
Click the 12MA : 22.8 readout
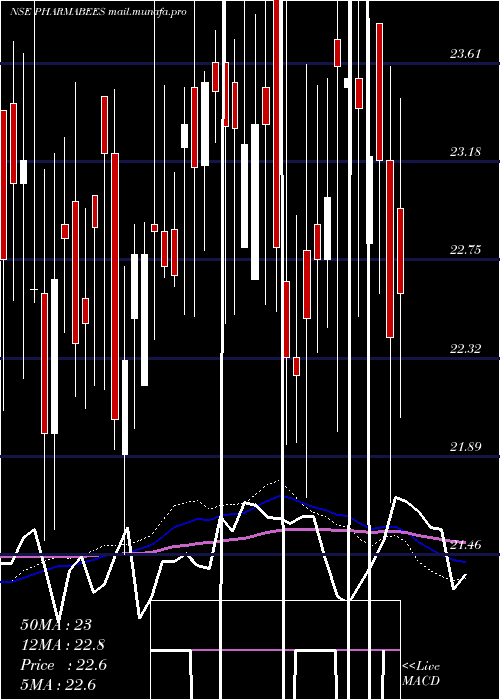(x=62, y=645)
